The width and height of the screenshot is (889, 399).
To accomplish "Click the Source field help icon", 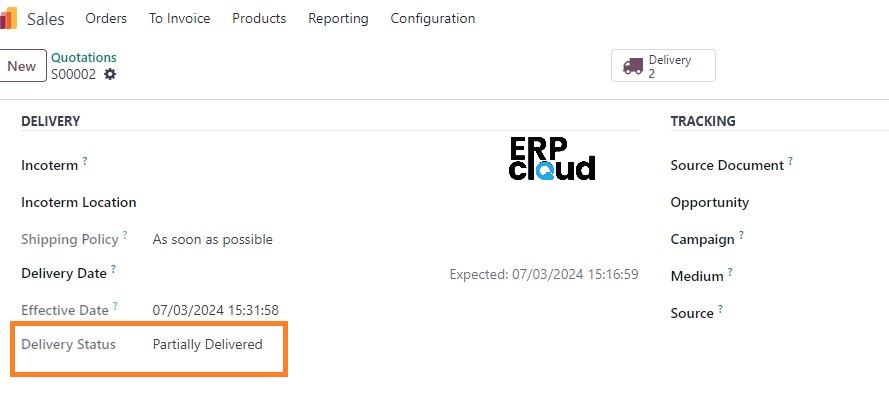I will 720,309.
